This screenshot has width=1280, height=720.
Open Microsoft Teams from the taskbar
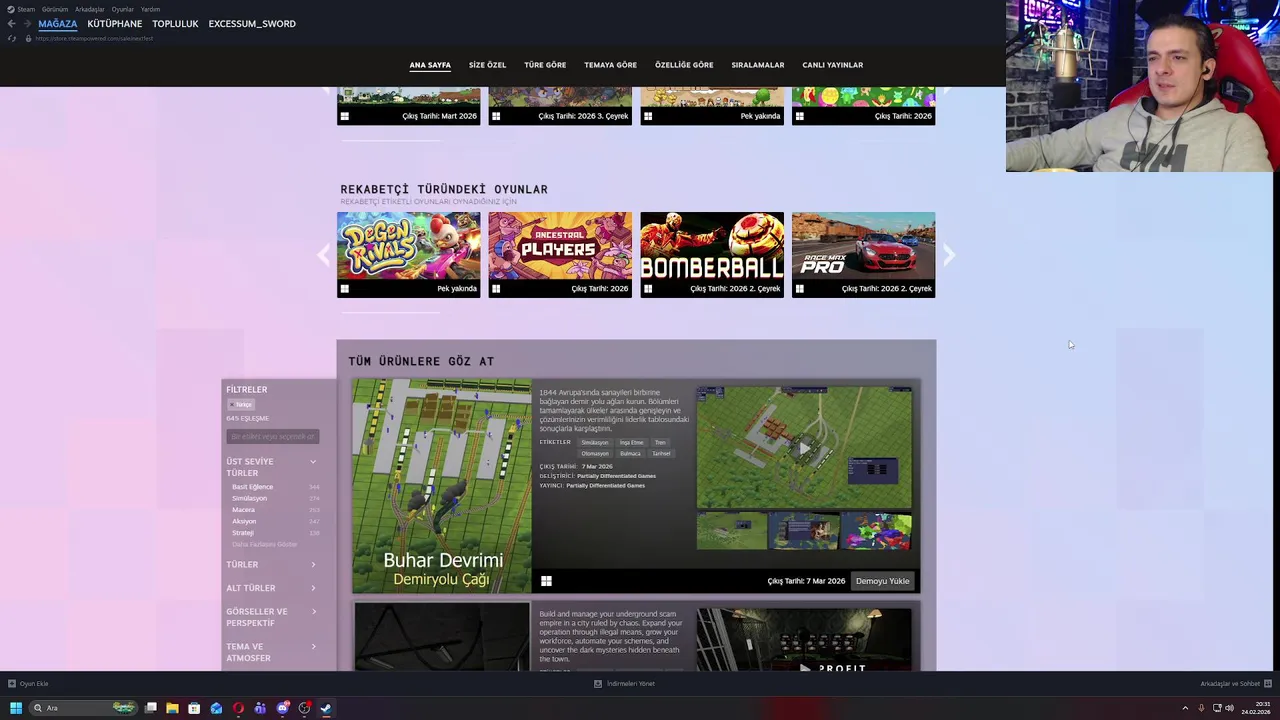click(x=260, y=708)
